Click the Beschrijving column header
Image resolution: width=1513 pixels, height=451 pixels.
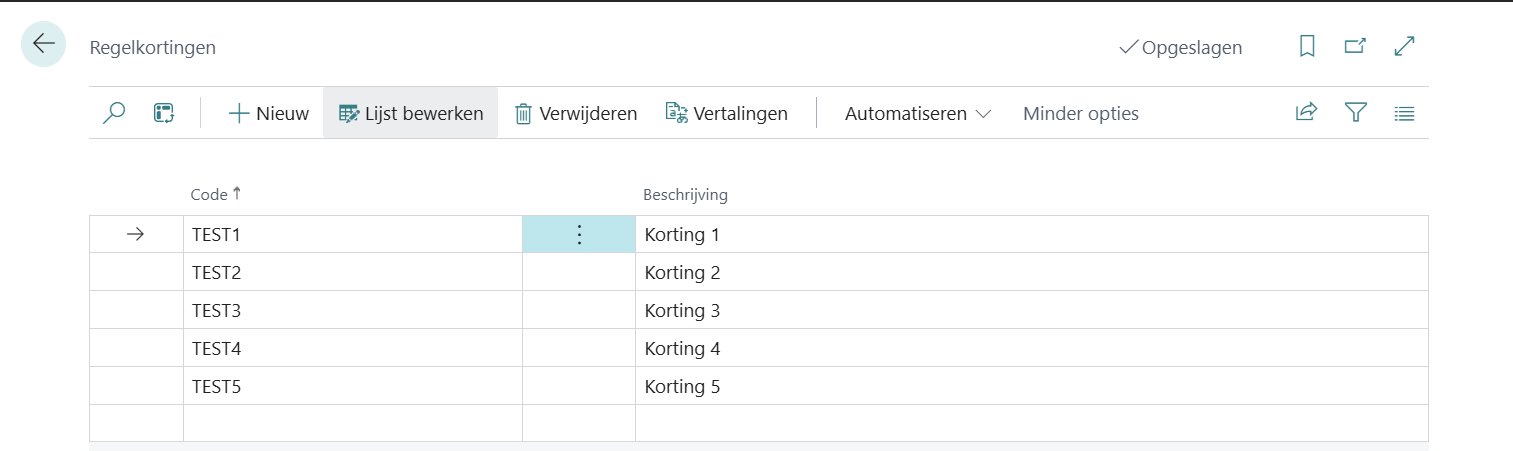coord(685,195)
